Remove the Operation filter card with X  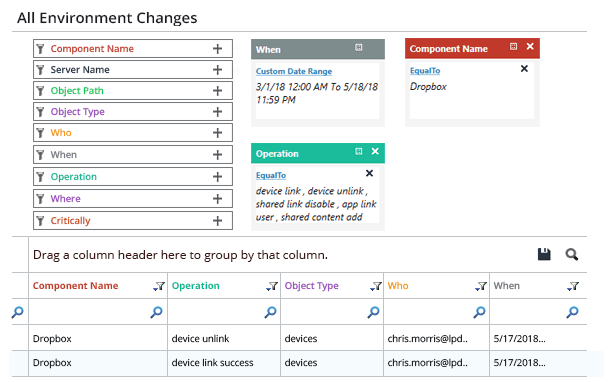[x=375, y=151]
